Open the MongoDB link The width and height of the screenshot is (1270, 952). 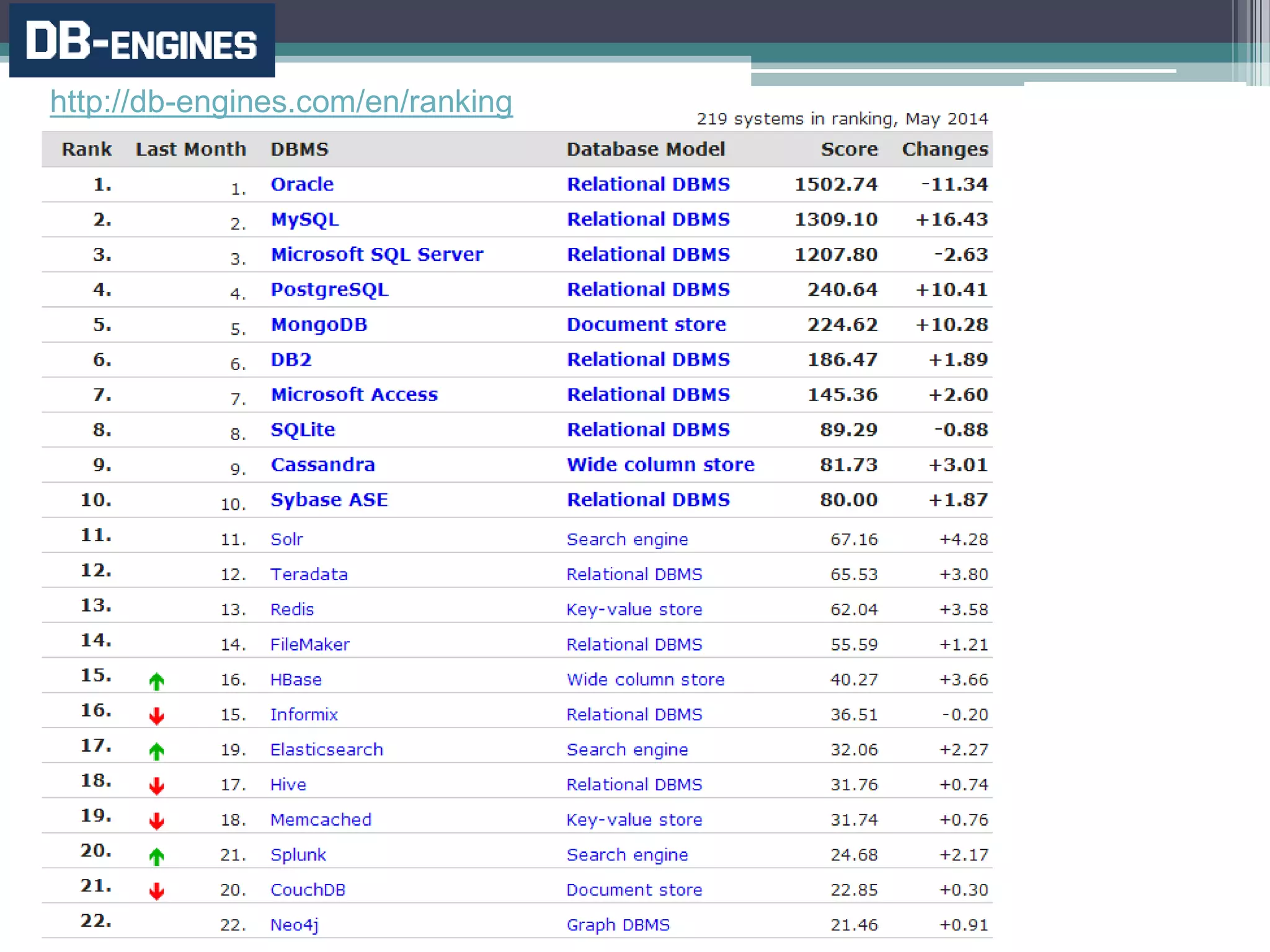[319, 325]
